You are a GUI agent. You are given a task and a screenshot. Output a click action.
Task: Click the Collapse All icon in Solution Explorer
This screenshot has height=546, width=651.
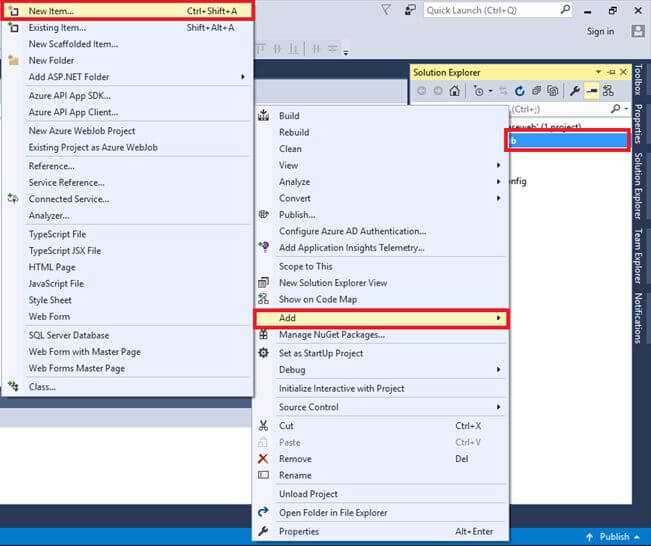tap(536, 91)
